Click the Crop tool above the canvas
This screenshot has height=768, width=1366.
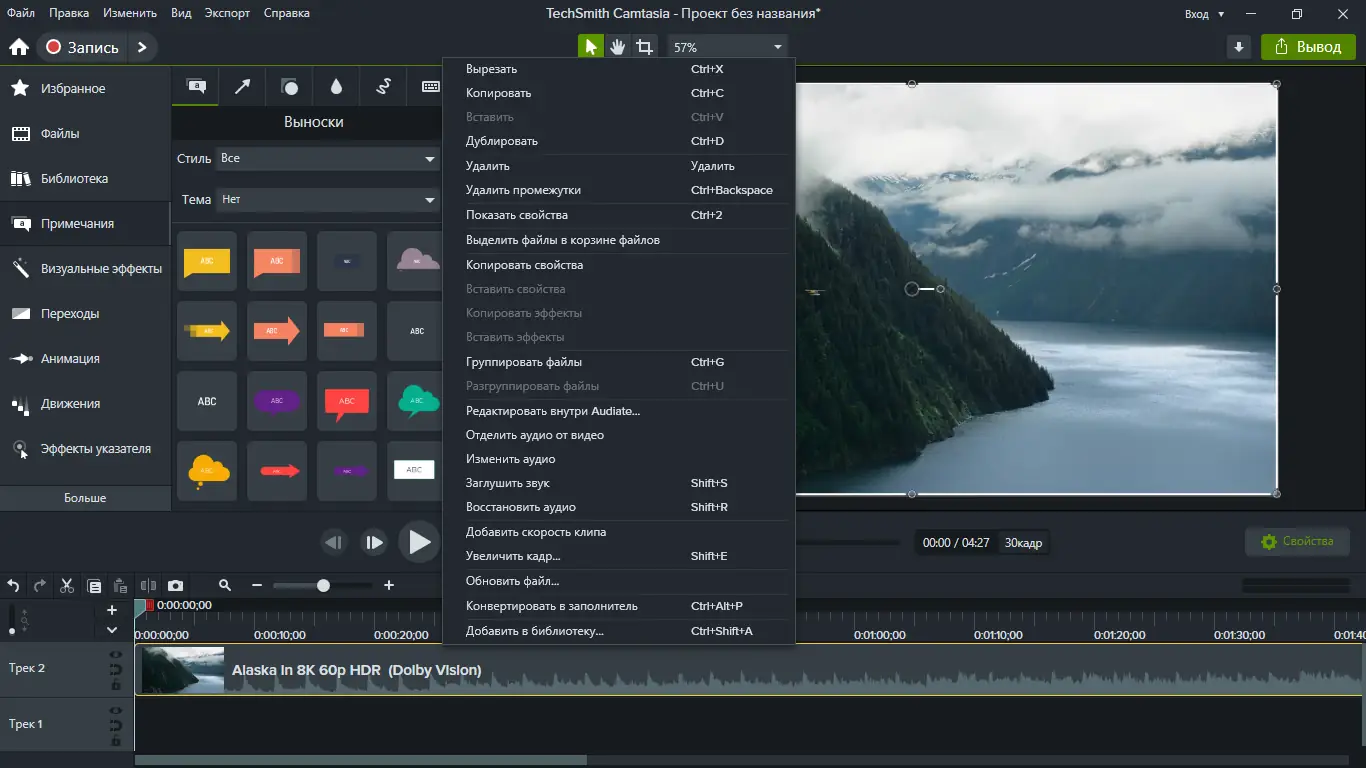coord(645,46)
